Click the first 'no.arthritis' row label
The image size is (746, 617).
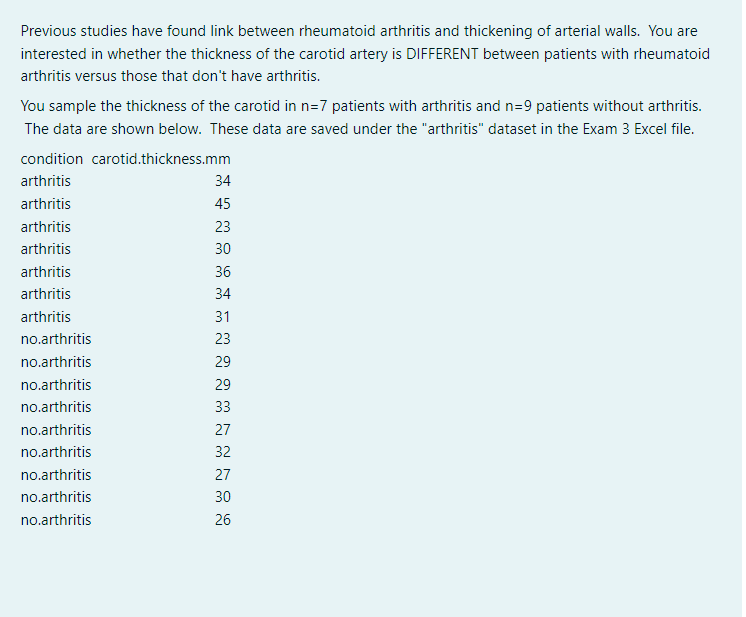56,340
